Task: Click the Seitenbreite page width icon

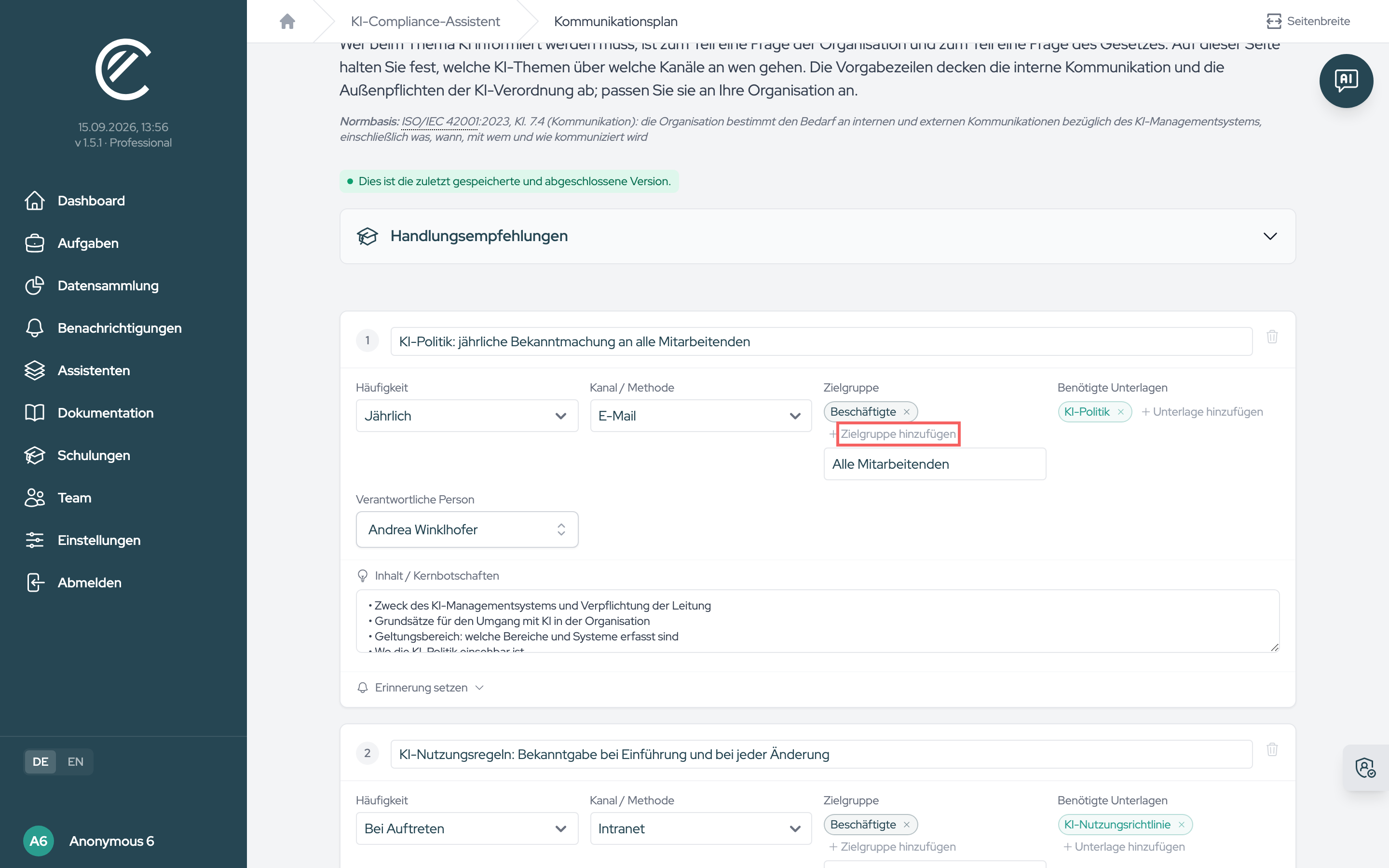Action: point(1274,21)
